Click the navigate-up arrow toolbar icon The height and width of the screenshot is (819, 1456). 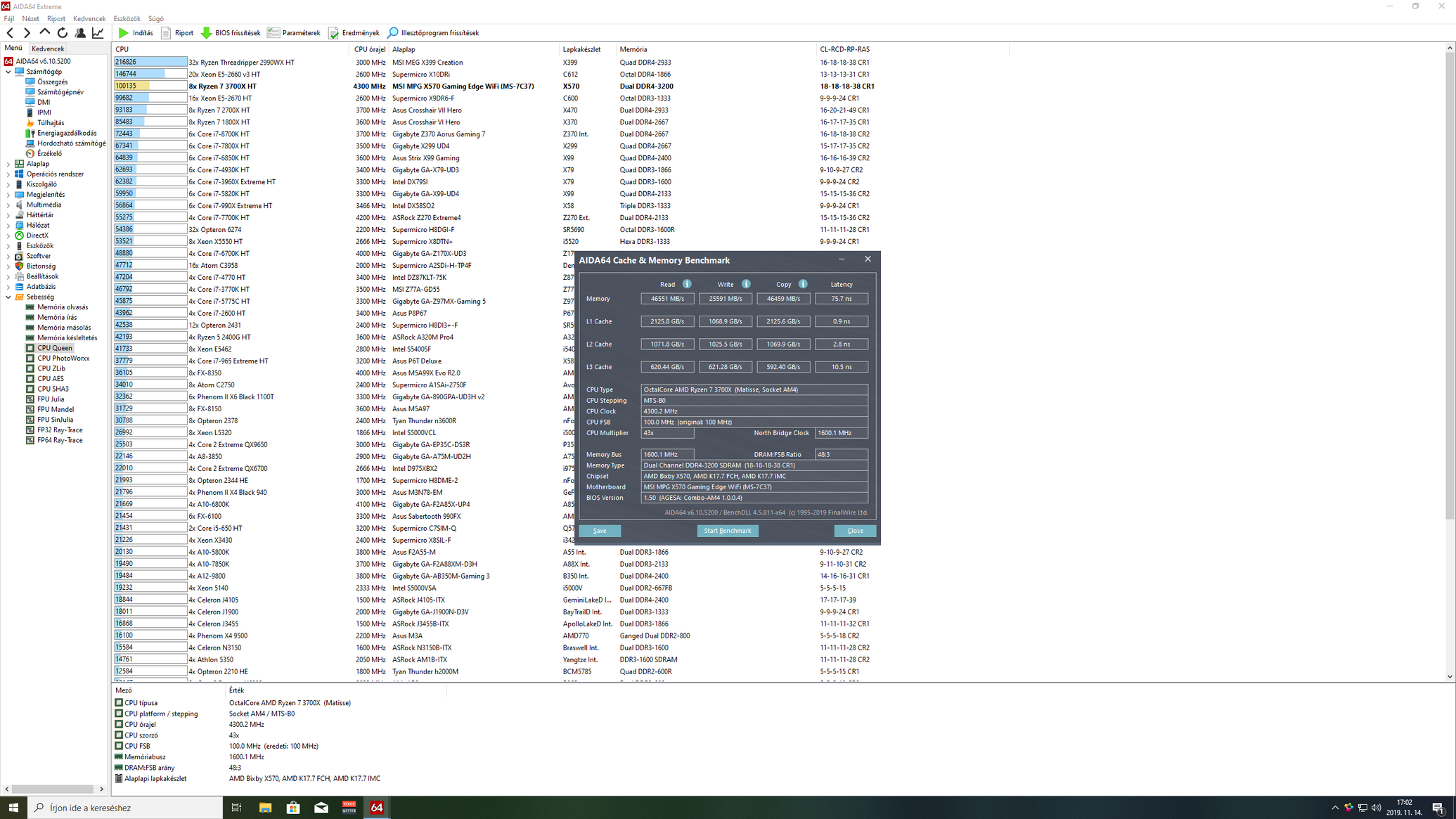pyautogui.click(x=45, y=32)
